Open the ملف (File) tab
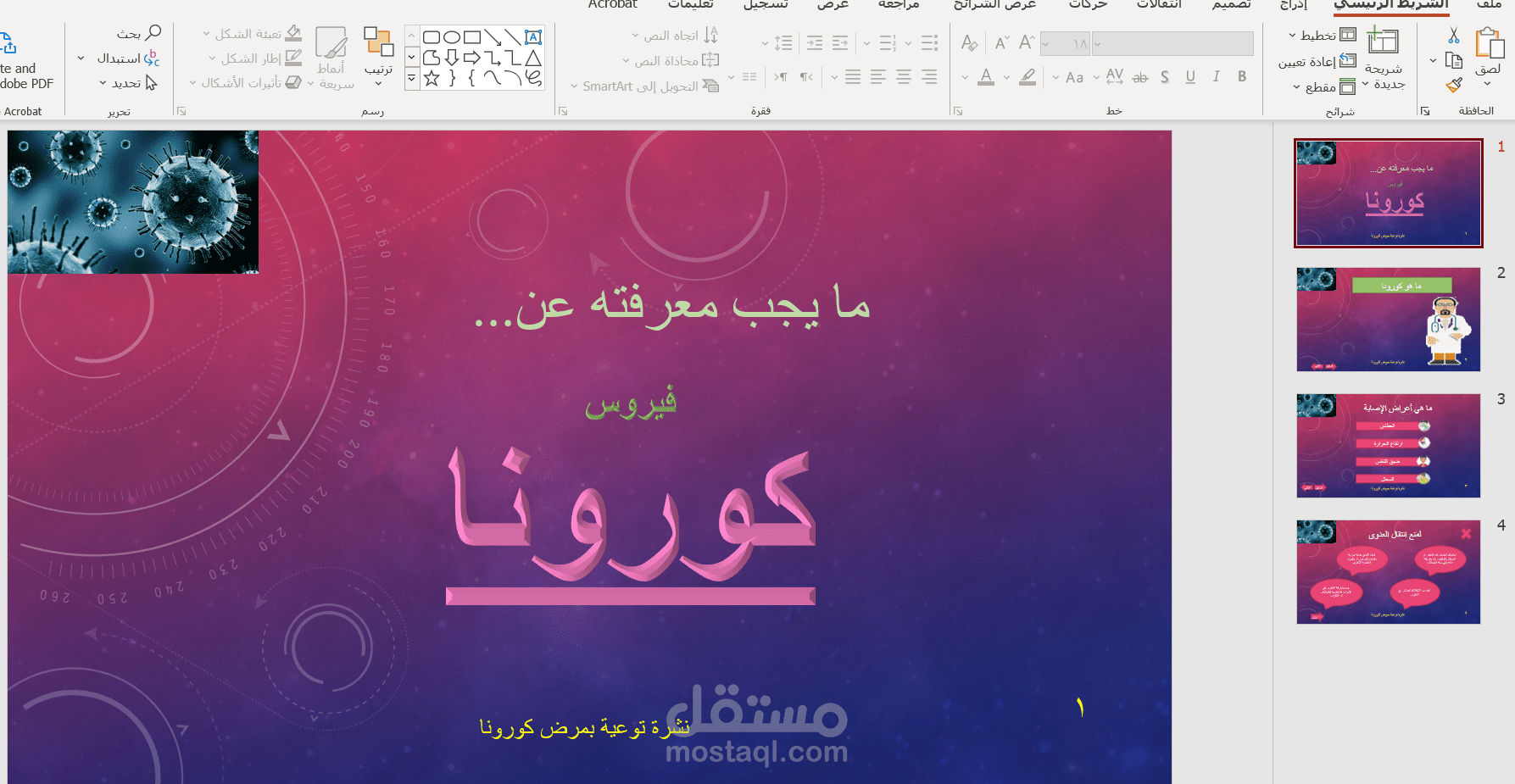The width and height of the screenshot is (1515, 784). [x=1489, y=4]
